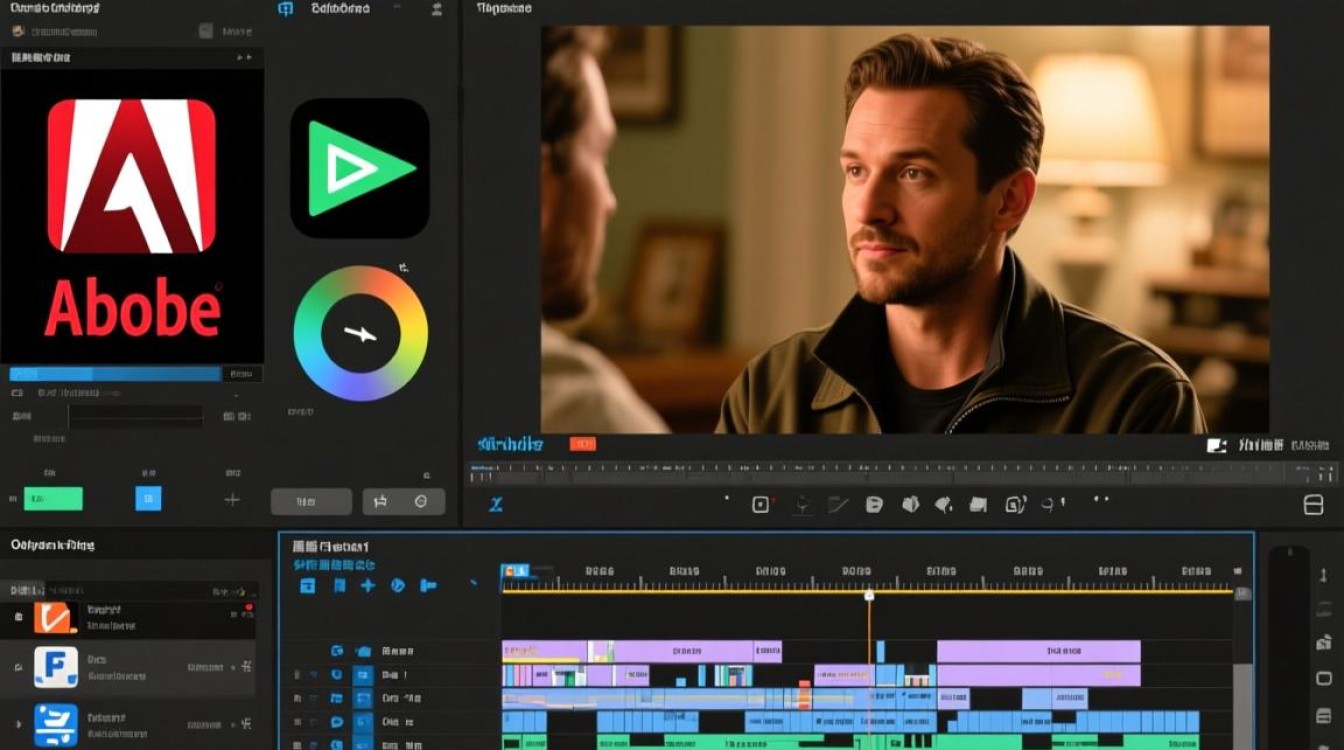Toggle the blue circle icon on the first track header
The width and height of the screenshot is (1344, 750).
[x=337, y=650]
